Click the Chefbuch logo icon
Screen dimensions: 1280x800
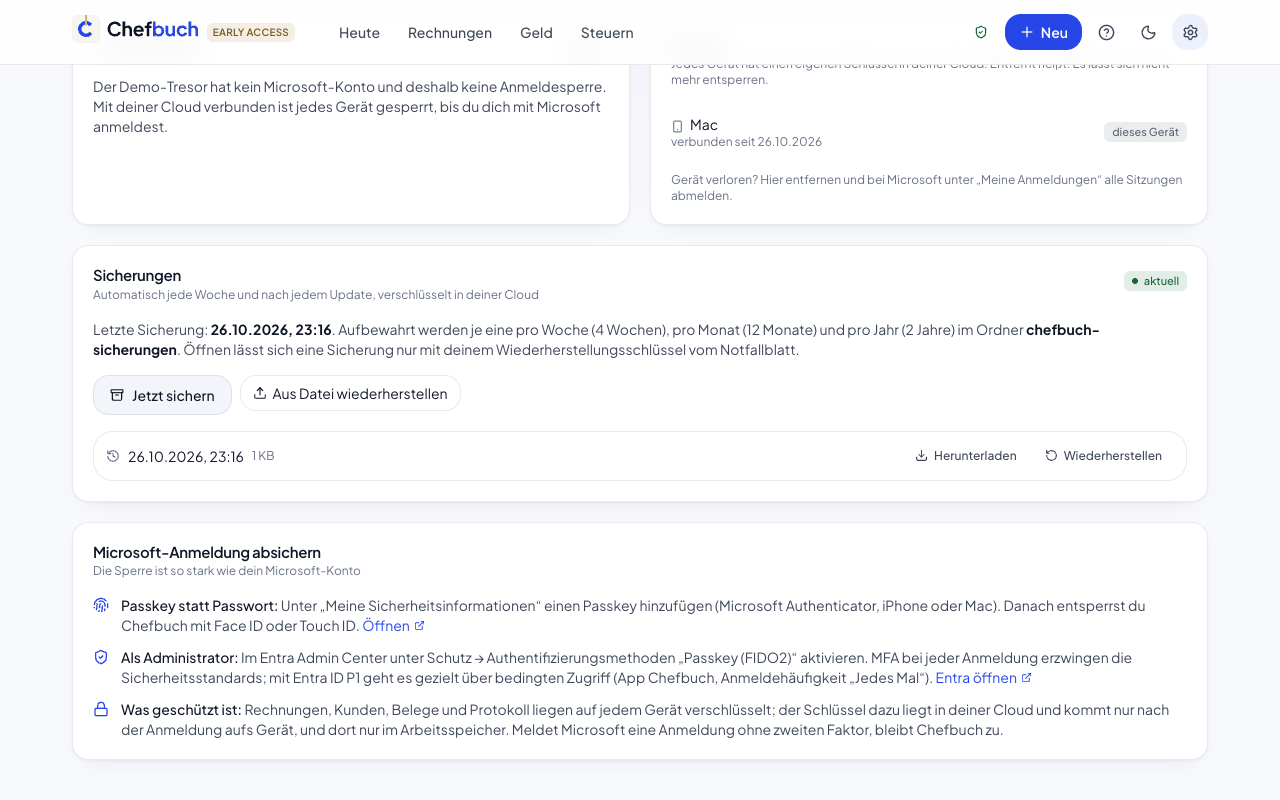(x=86, y=29)
